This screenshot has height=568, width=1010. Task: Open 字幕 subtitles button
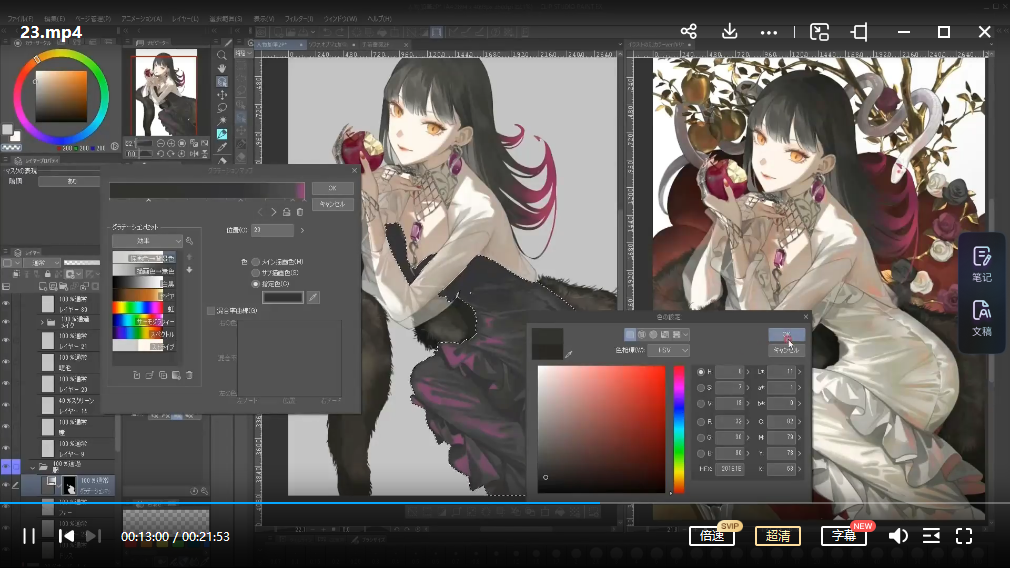click(x=844, y=536)
